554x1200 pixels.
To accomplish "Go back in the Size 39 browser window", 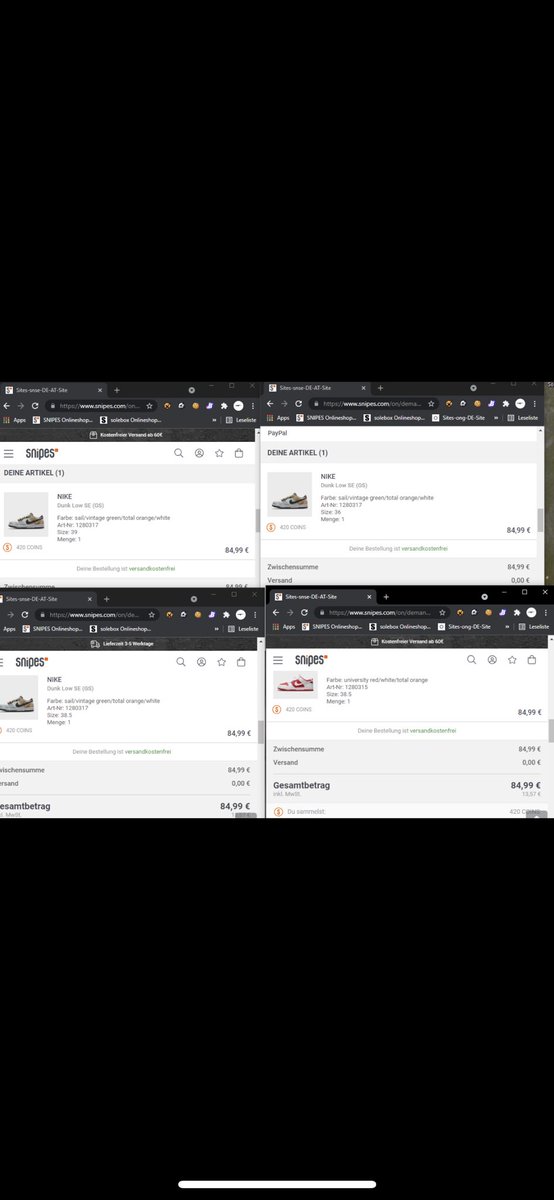I will [7, 406].
